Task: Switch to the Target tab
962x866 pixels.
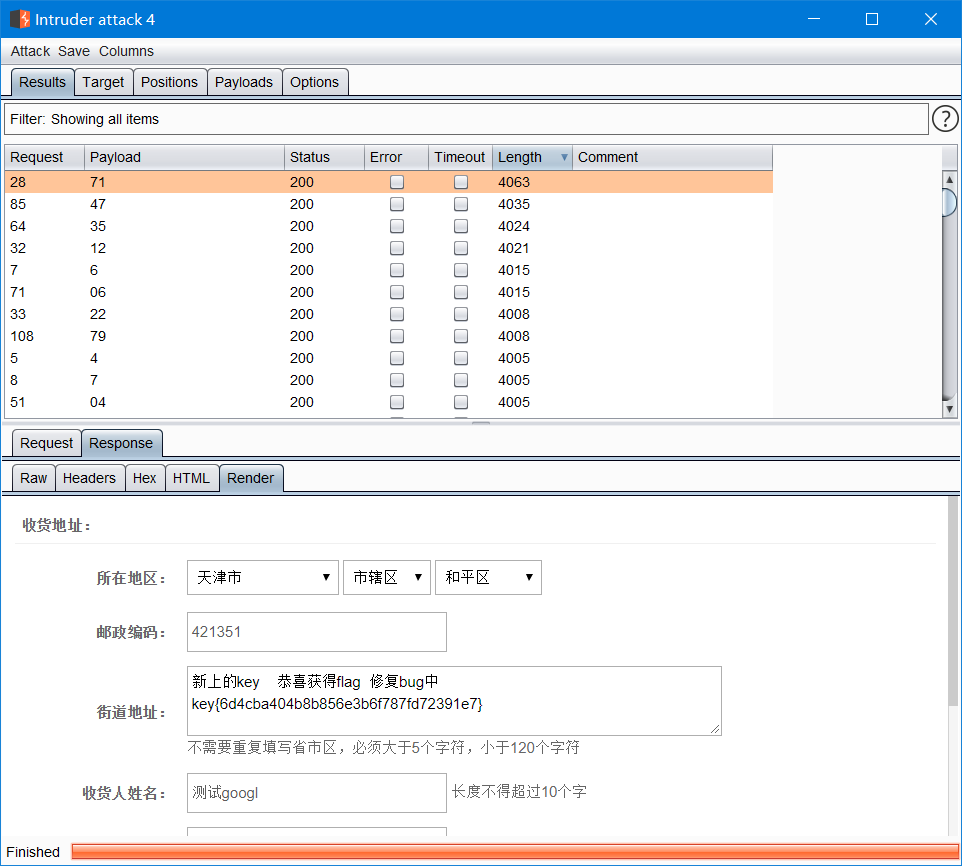Action: point(103,82)
